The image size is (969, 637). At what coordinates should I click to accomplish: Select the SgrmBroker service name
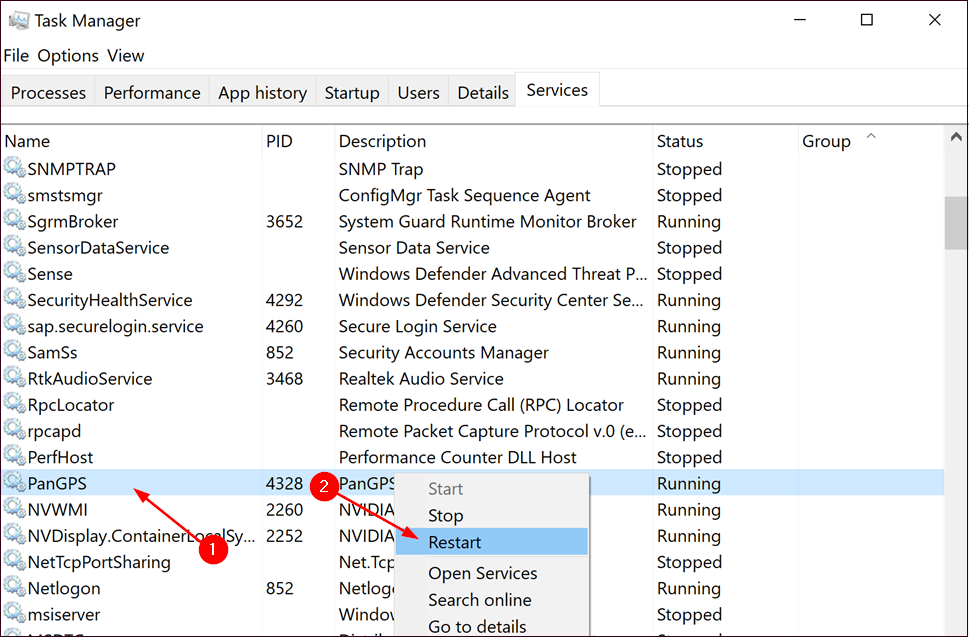click(x=72, y=221)
